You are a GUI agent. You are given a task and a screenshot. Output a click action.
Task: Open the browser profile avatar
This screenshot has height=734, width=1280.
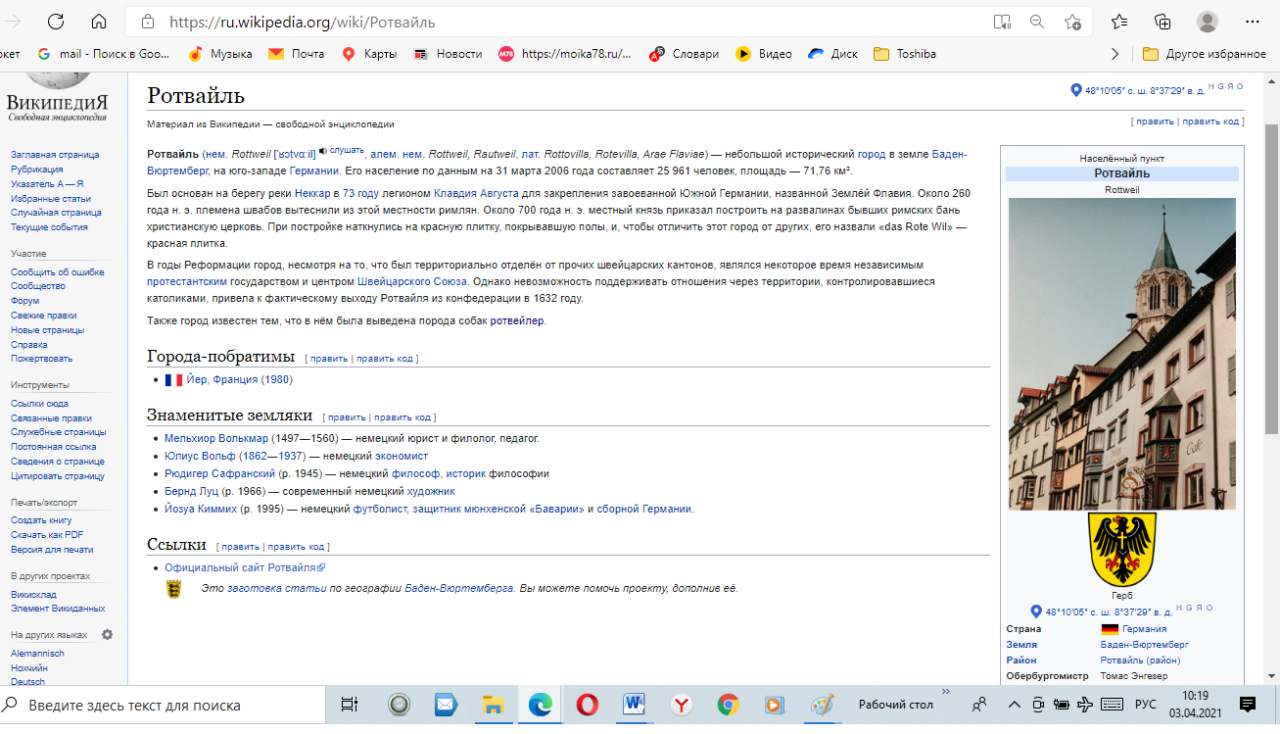pos(1208,22)
